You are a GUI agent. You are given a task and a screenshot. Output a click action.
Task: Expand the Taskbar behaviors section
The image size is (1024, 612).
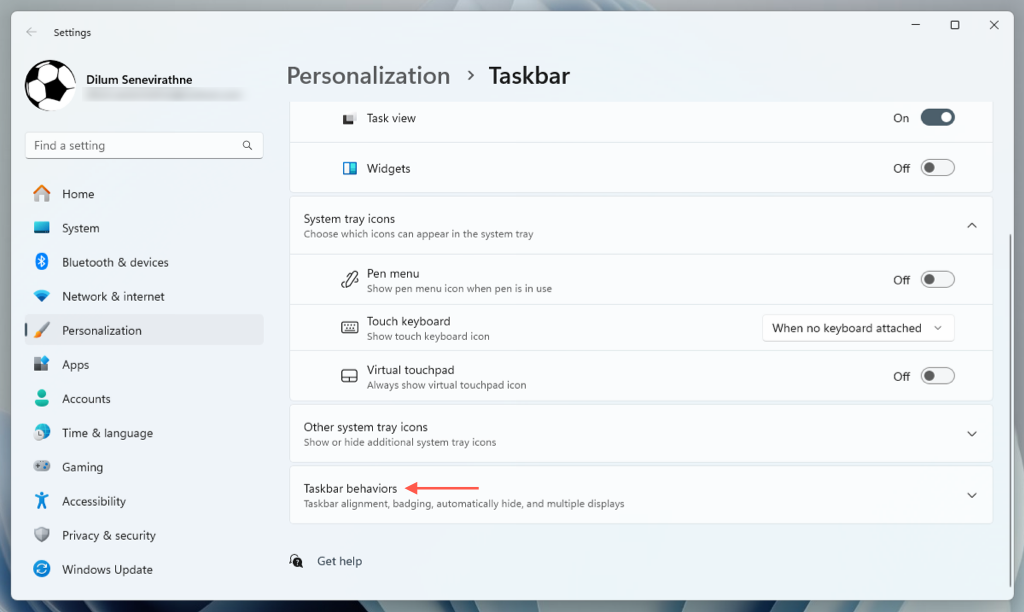point(971,495)
